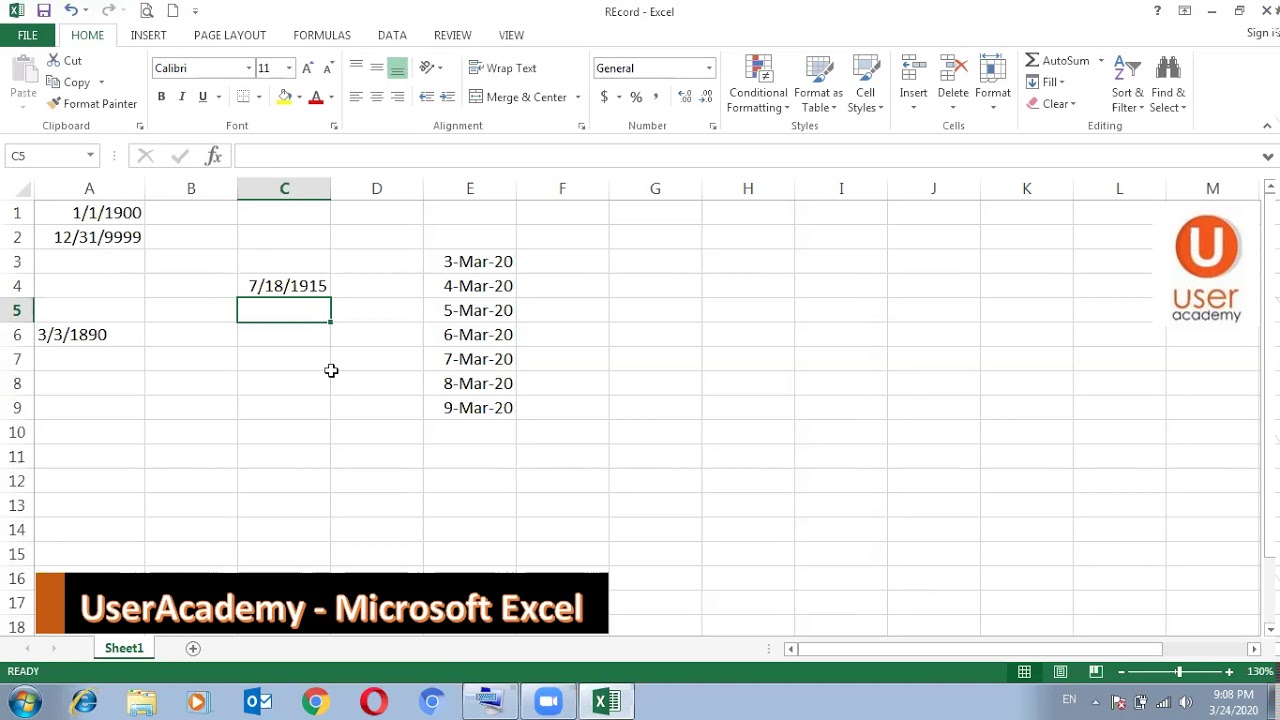Select cell containing 7/18/1915
This screenshot has width=1280, height=720.
pos(284,286)
